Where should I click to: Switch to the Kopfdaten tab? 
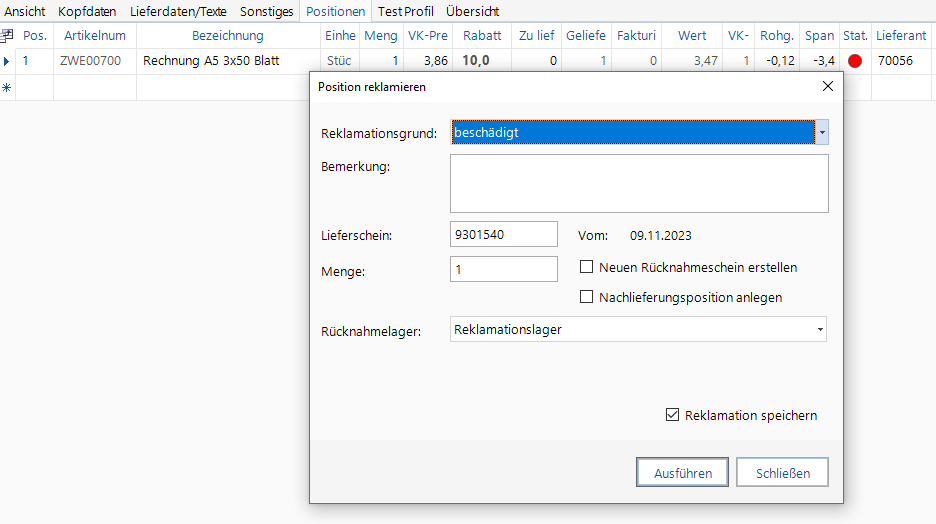[x=87, y=12]
